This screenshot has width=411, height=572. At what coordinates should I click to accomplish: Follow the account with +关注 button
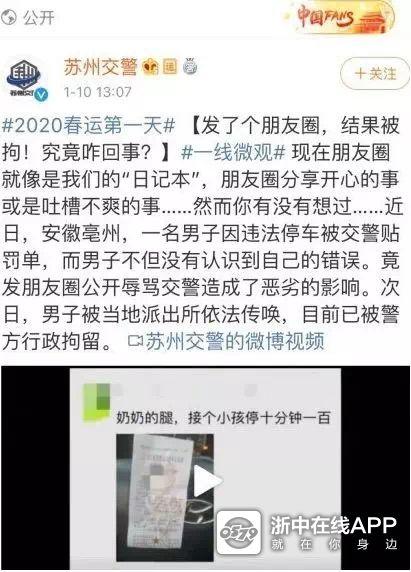click(x=375, y=74)
